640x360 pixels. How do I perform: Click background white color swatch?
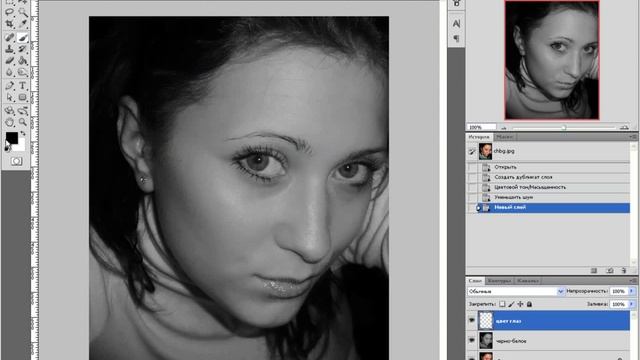[21, 146]
